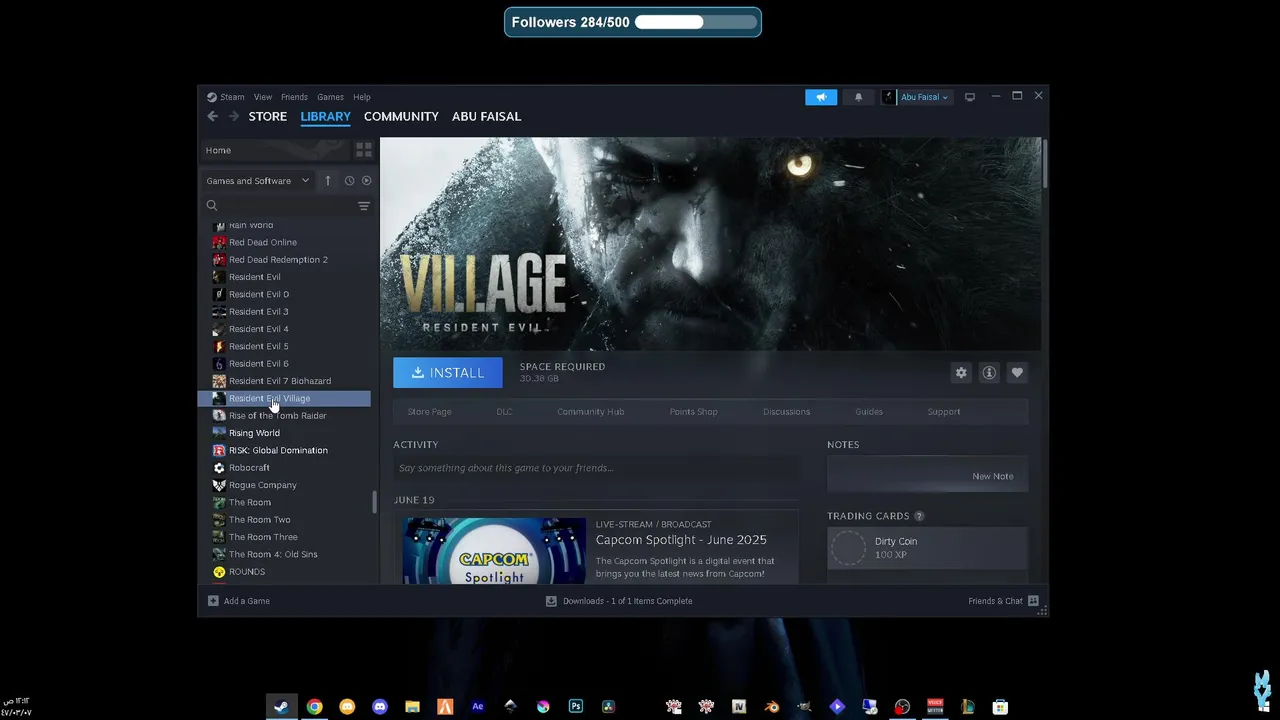Open Blender from the taskbar
The image size is (1280, 720).
[771, 706]
